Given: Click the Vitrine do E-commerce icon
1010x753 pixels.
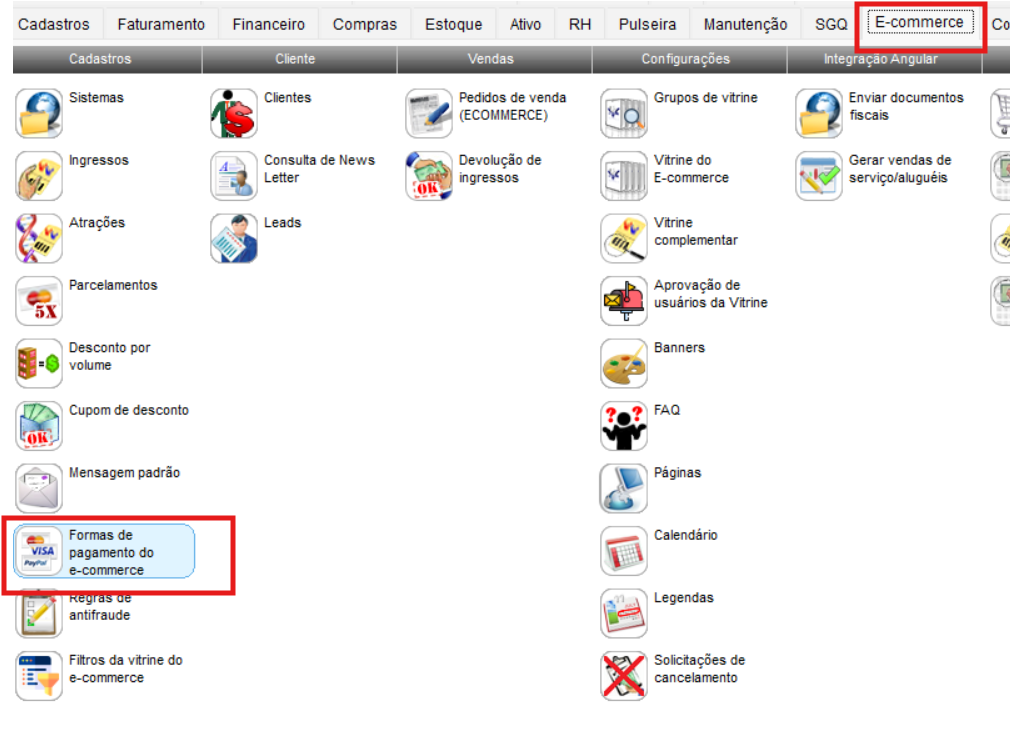Looking at the screenshot, I should [624, 176].
